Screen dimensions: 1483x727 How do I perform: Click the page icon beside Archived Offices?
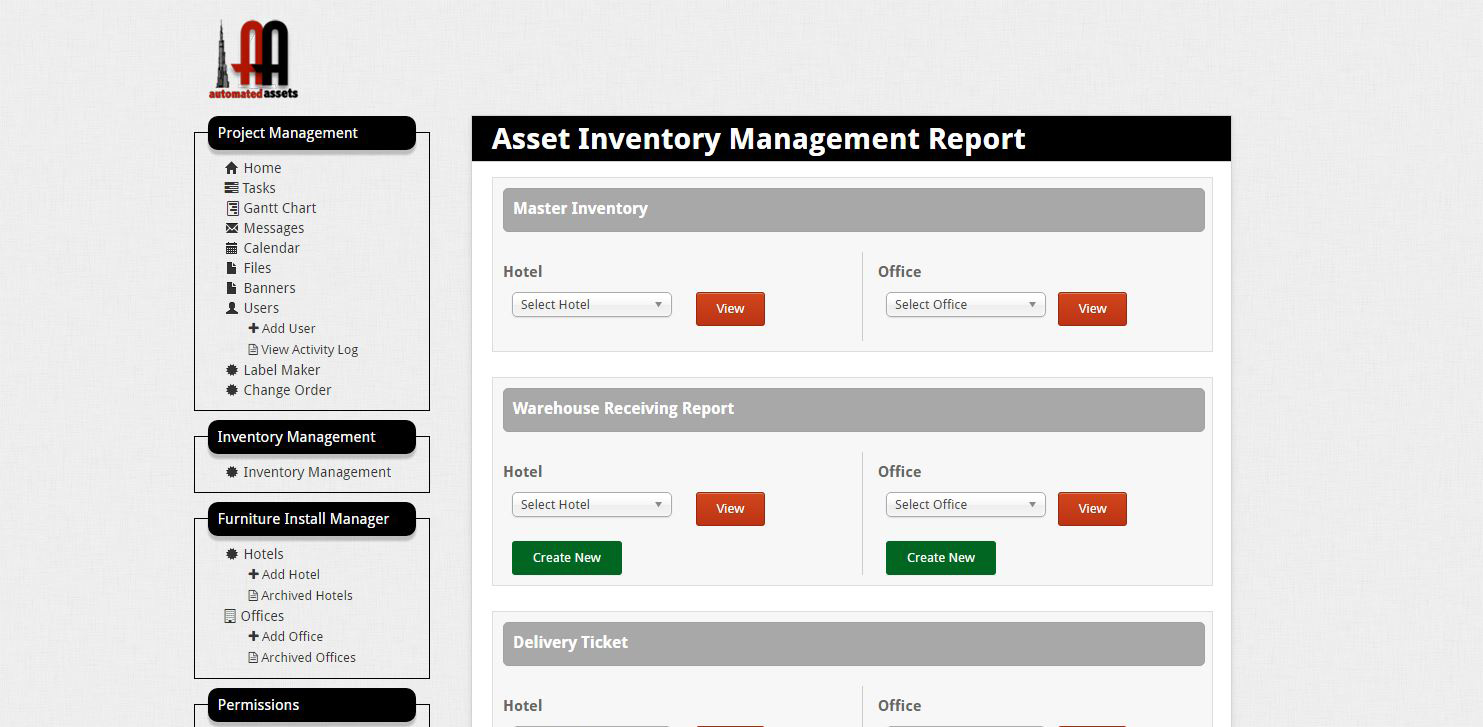click(x=253, y=658)
